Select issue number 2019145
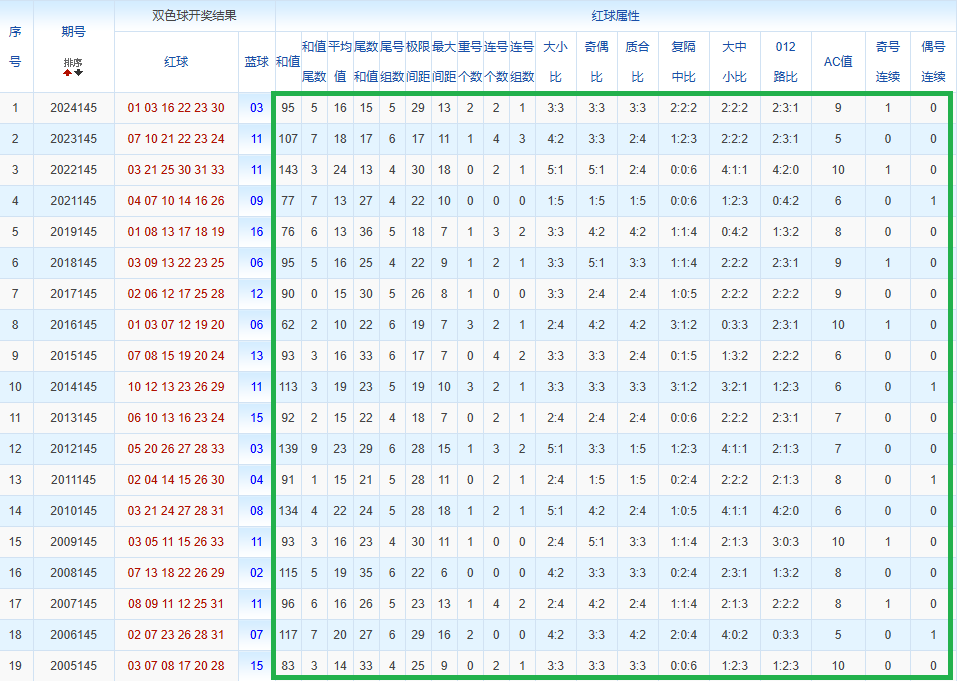This screenshot has width=958, height=681. tap(73, 232)
